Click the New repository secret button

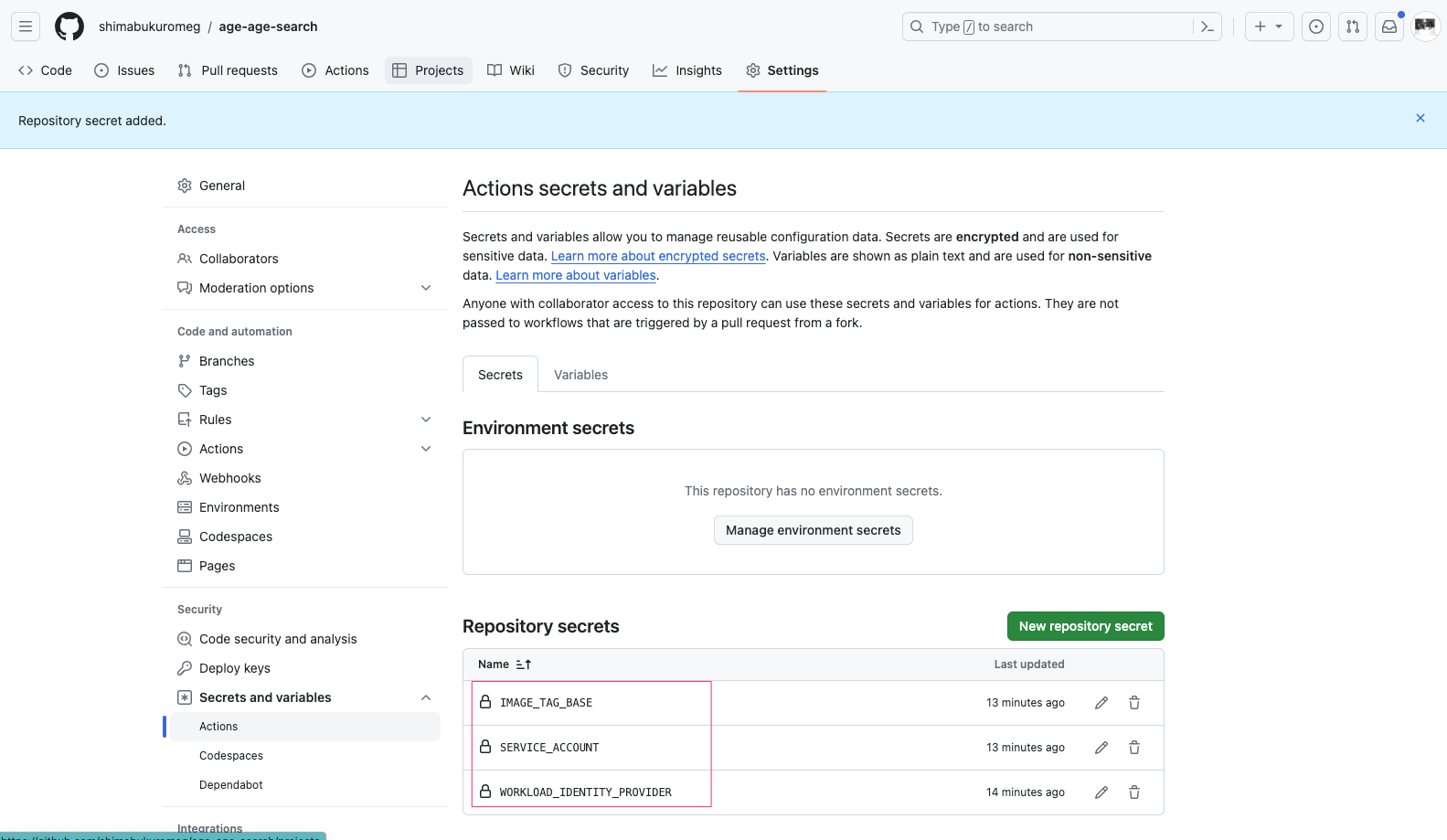point(1085,626)
